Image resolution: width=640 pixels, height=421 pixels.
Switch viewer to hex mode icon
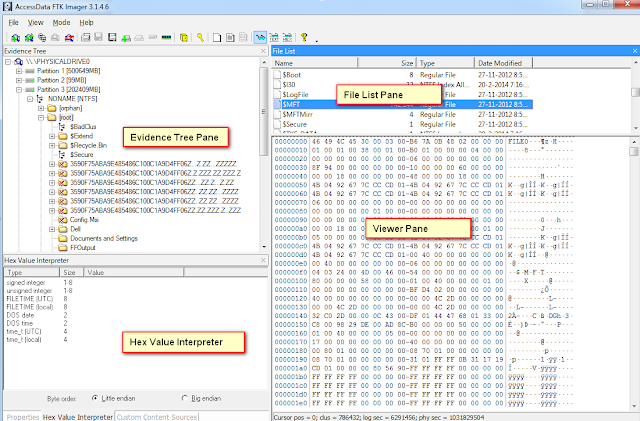click(287, 38)
